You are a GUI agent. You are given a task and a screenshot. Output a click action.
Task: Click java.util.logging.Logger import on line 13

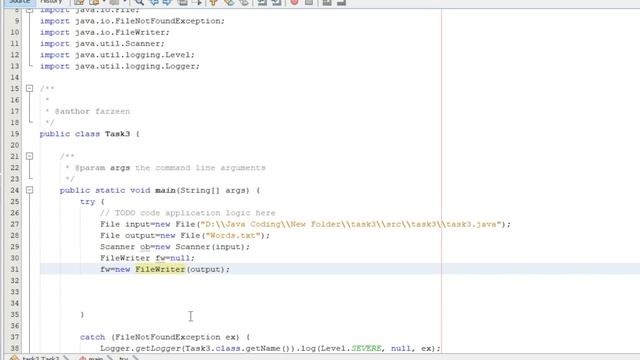(136, 66)
